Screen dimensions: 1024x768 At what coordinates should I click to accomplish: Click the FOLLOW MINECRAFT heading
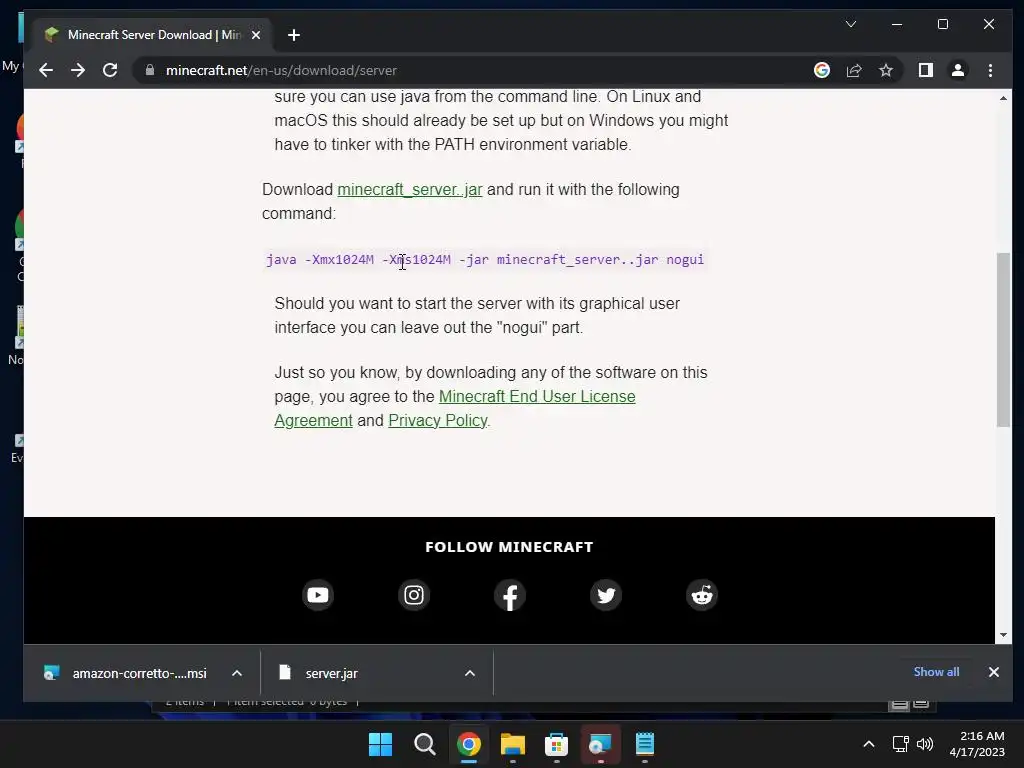pos(509,547)
